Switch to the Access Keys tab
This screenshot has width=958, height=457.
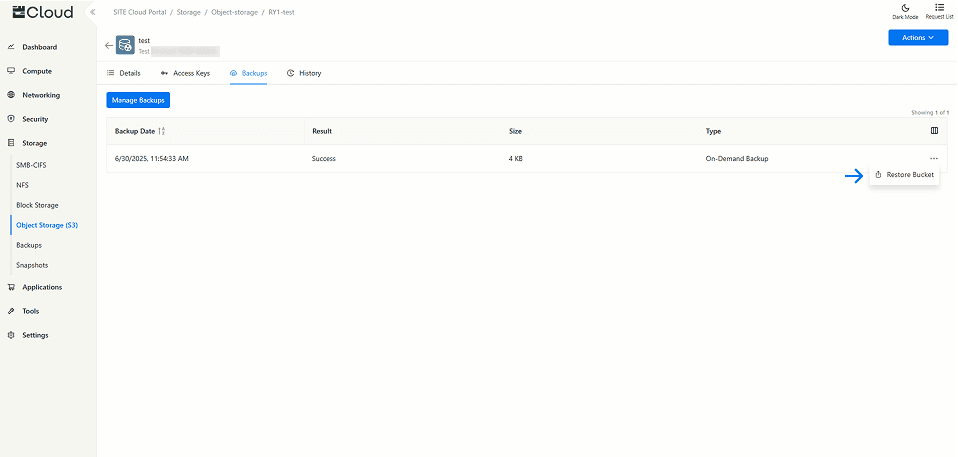(x=185, y=73)
